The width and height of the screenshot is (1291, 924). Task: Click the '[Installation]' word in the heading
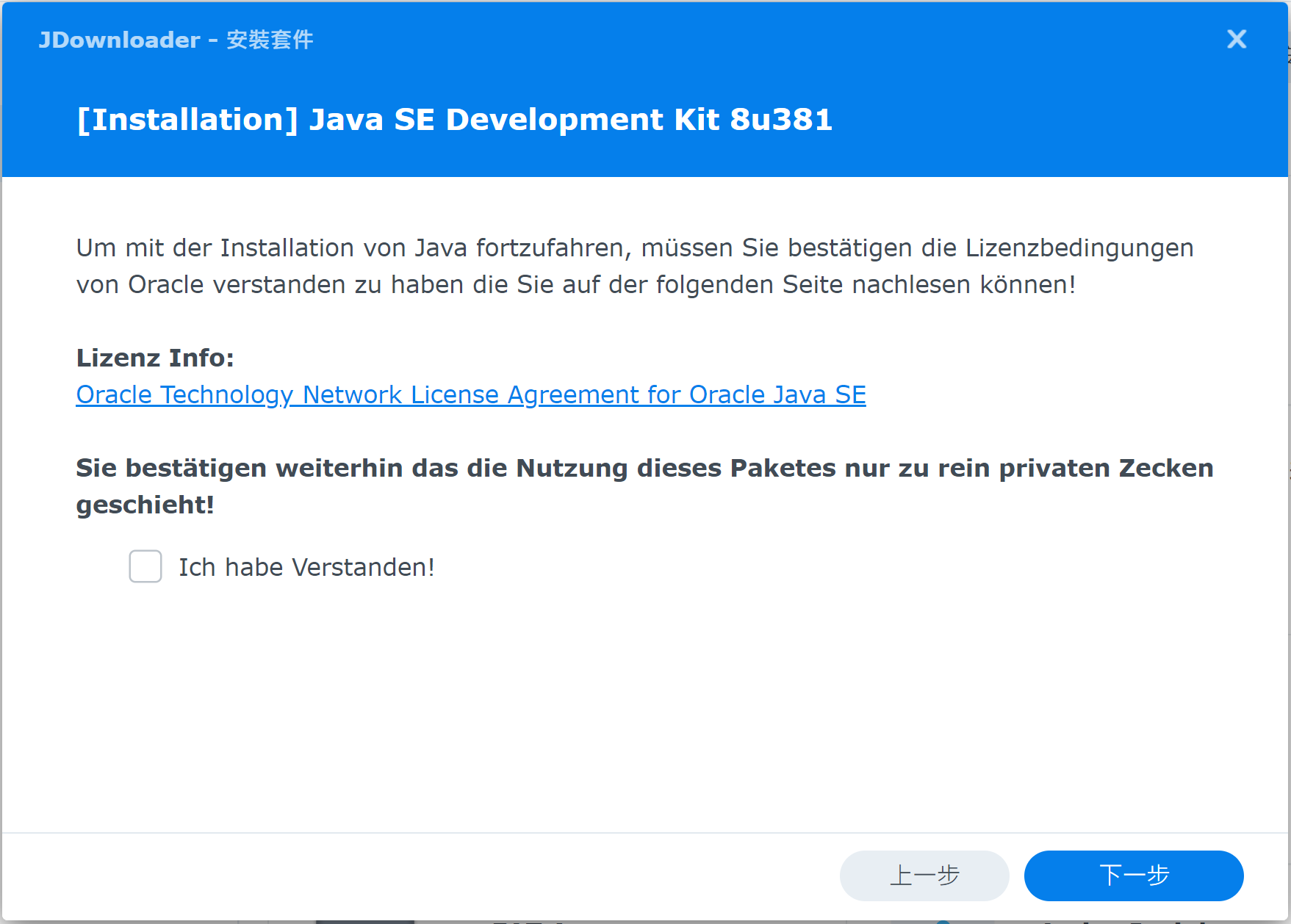(x=187, y=120)
